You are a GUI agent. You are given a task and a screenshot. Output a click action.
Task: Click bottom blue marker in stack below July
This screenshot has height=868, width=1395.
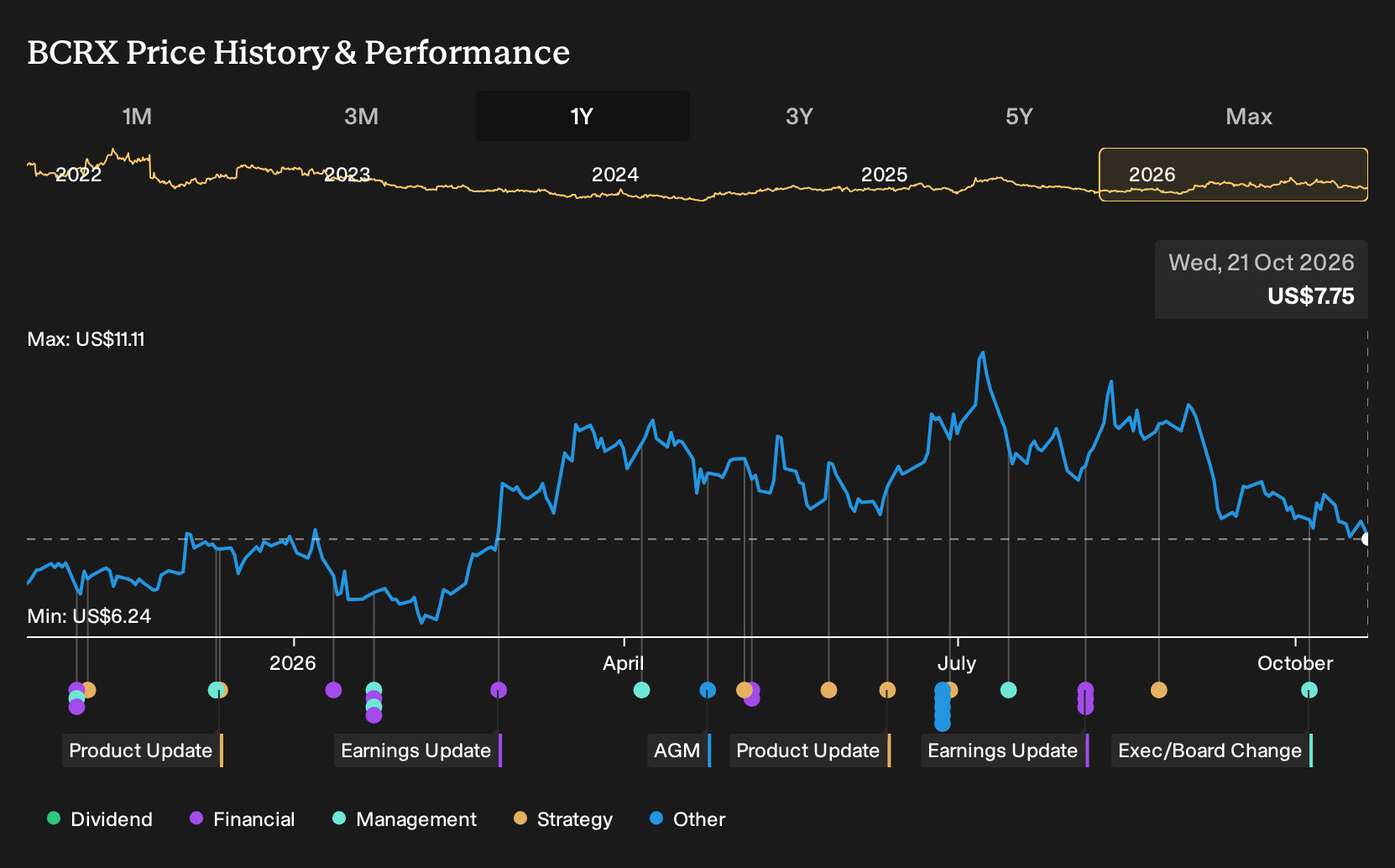(943, 724)
